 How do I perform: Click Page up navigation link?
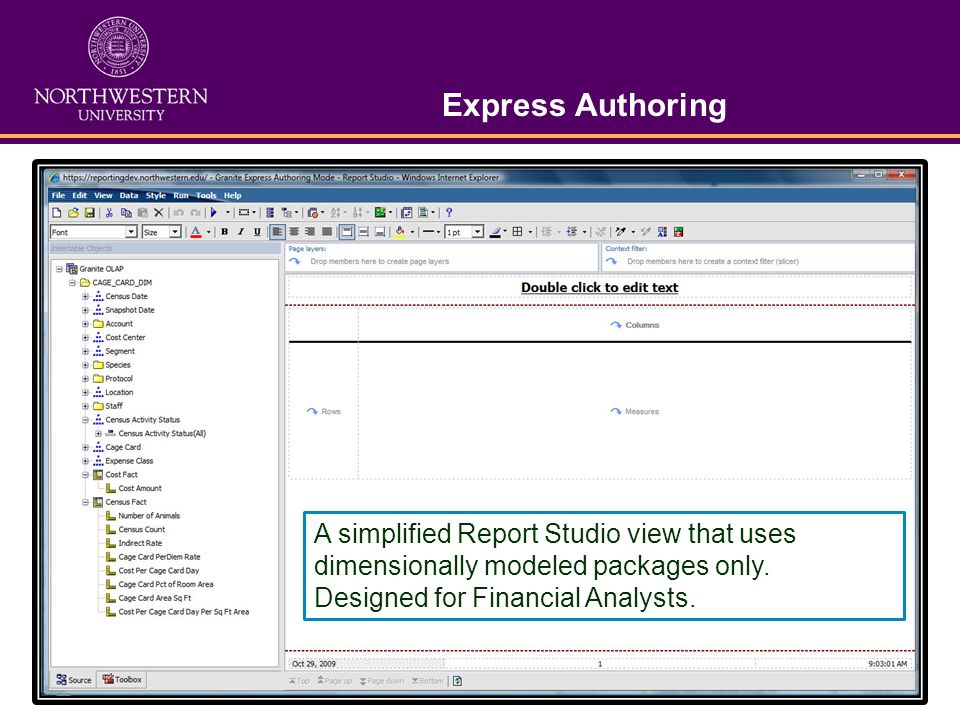click(334, 681)
